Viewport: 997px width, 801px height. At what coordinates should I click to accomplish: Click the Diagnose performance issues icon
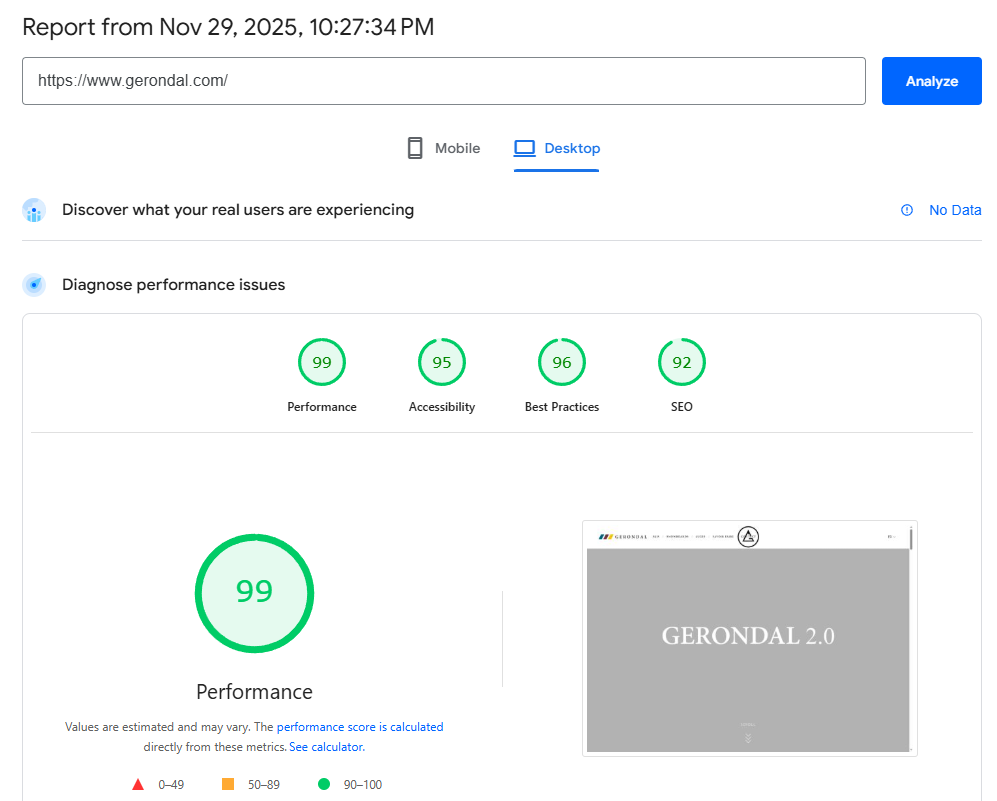coord(34,285)
